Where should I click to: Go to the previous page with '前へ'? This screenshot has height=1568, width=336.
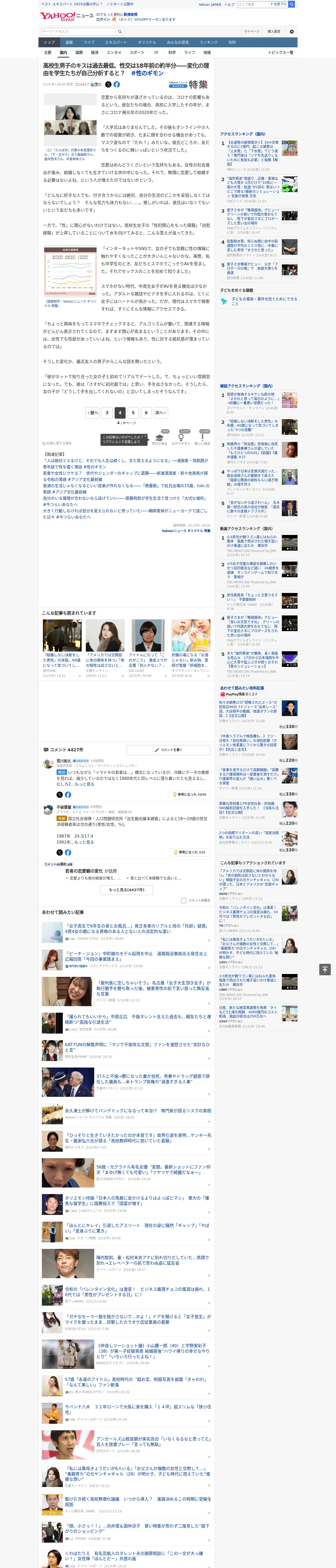click(x=93, y=413)
